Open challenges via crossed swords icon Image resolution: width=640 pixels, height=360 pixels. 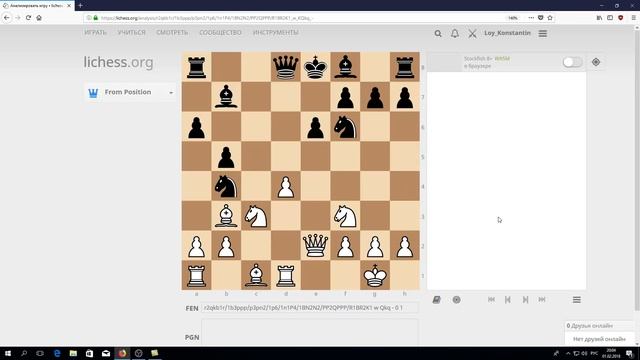pos(472,33)
